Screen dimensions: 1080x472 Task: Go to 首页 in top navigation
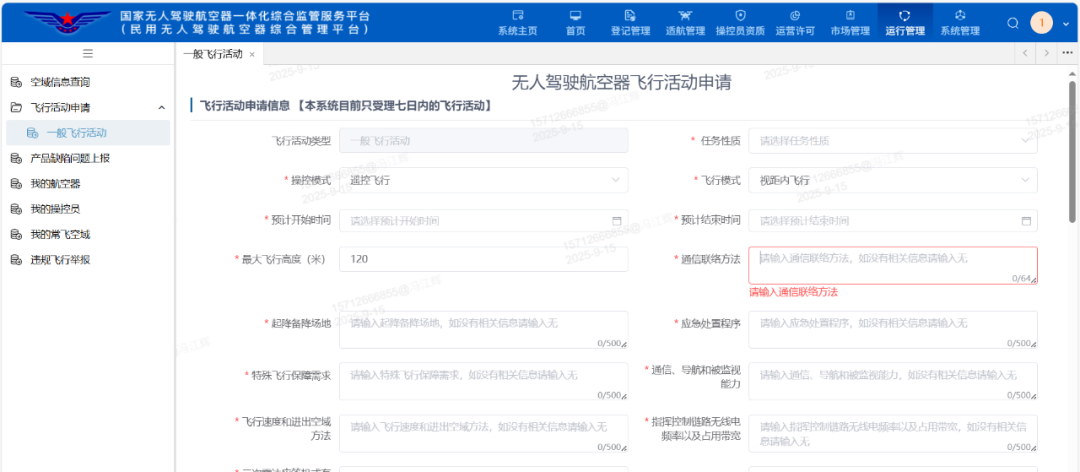575,22
